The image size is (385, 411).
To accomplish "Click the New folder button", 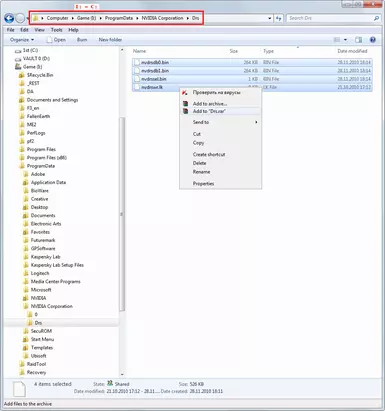I will tap(110, 40).
